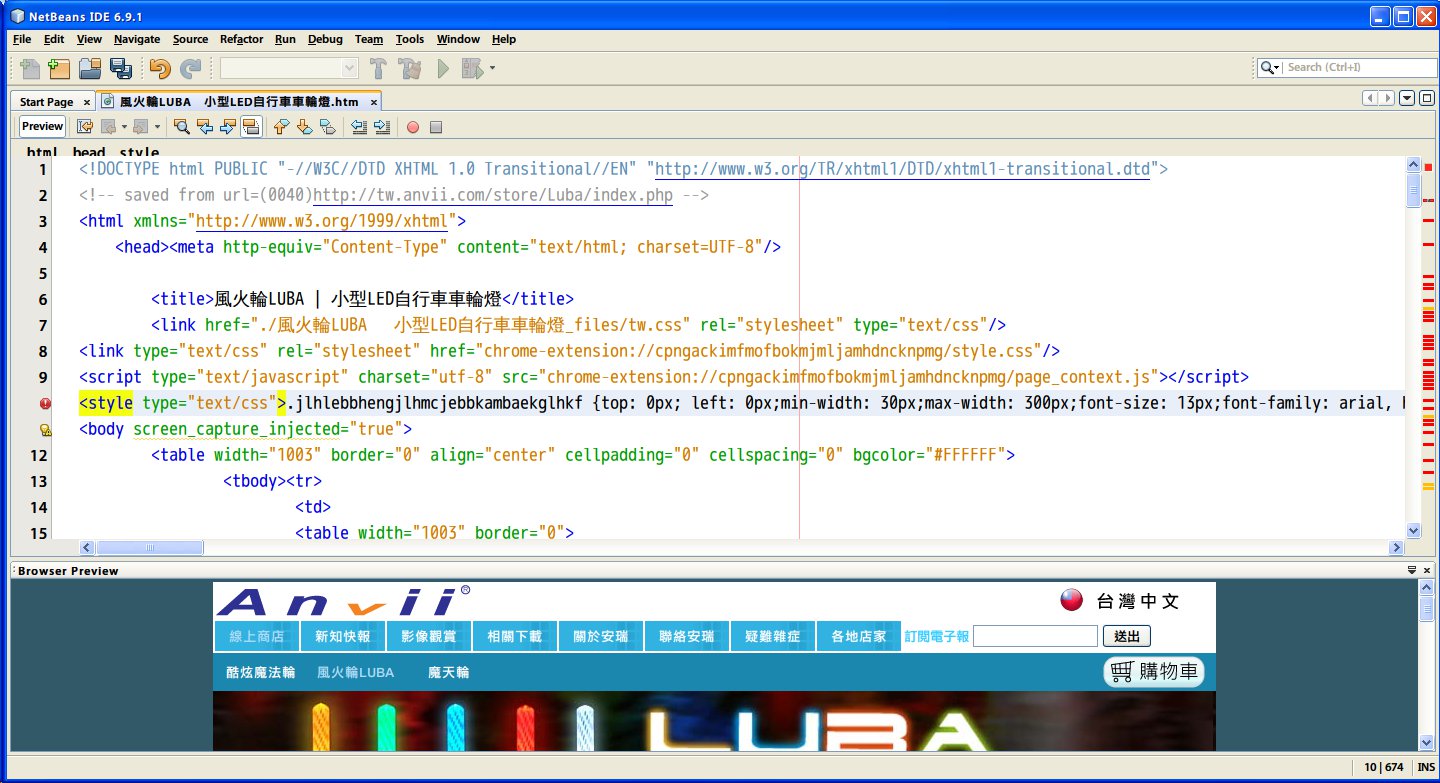1440x783 pixels.
Task: Click the Shift Line Left icon
Action: click(x=358, y=127)
